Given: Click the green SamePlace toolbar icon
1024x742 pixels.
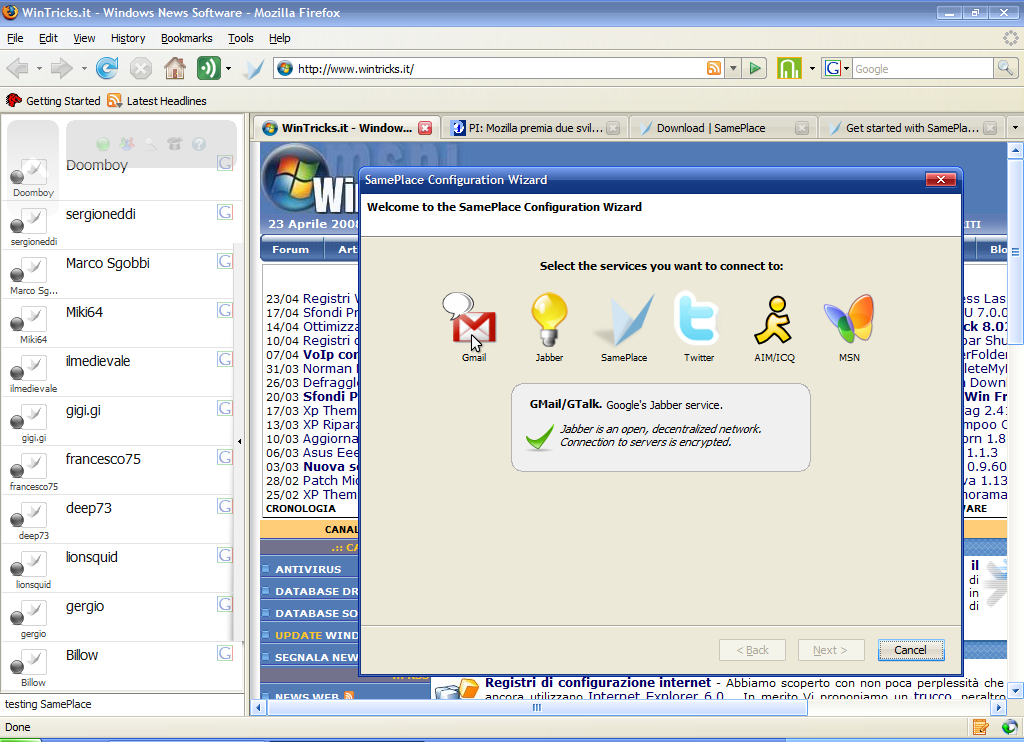Looking at the screenshot, I should pyautogui.click(x=208, y=68).
